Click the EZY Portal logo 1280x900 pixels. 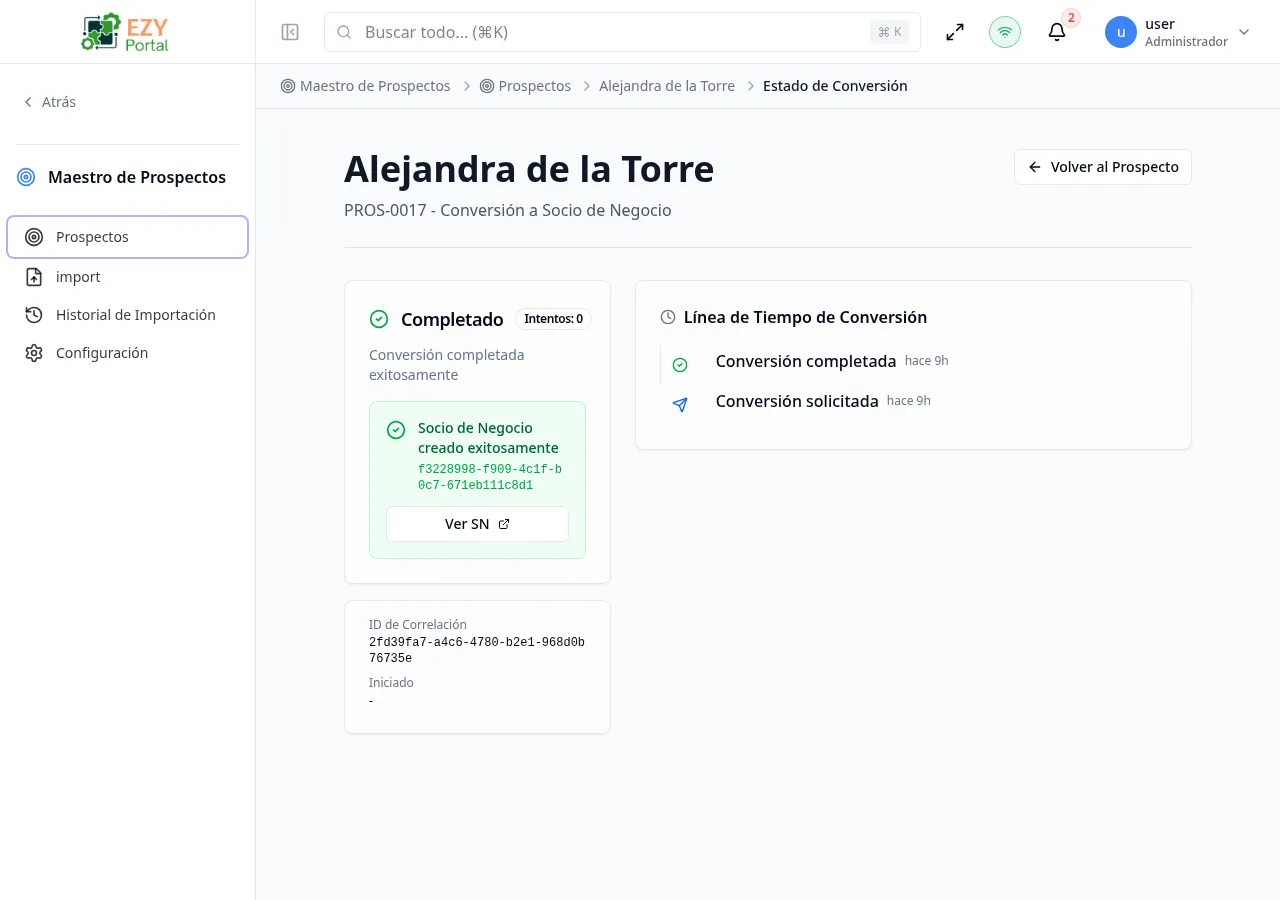(126, 32)
